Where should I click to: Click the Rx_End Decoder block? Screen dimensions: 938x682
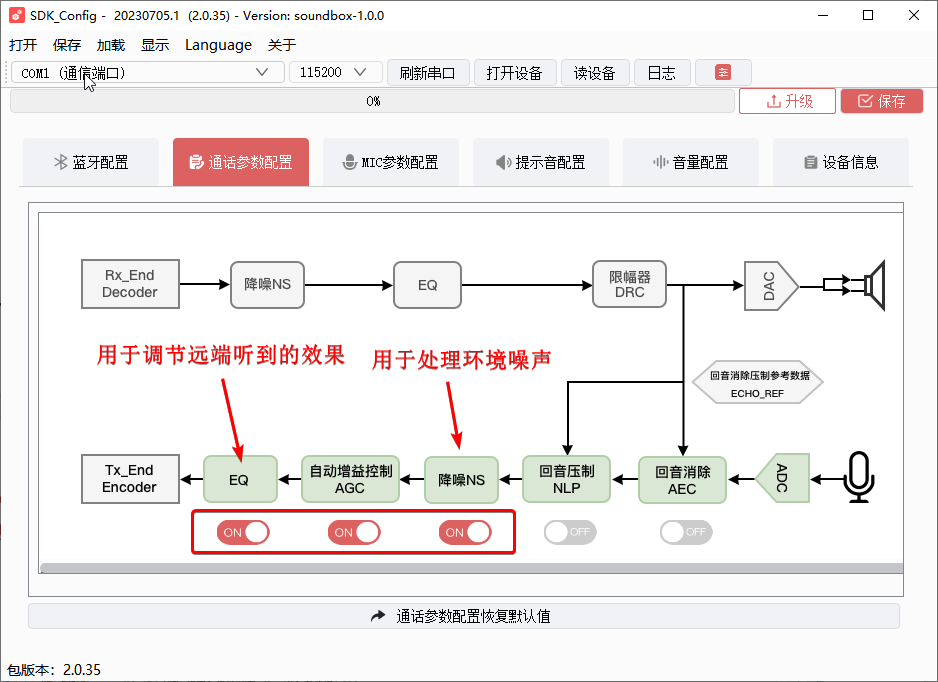130,284
